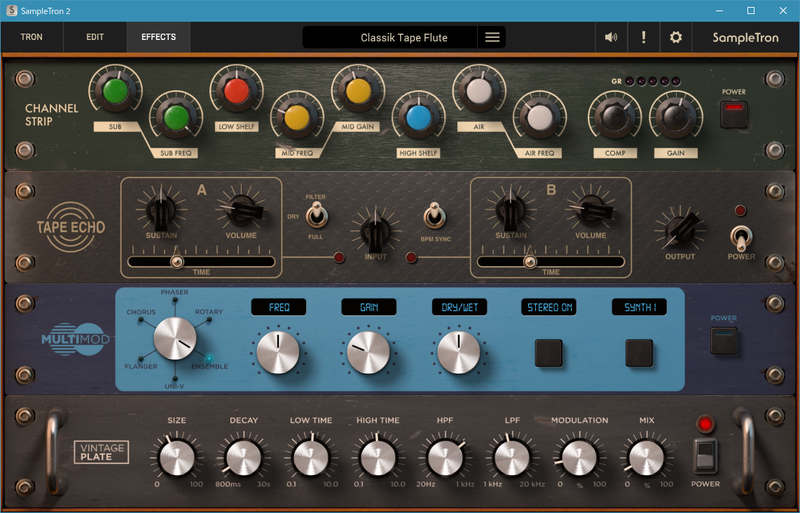Click the speaker audio icon in the header
The height and width of the screenshot is (513, 800).
point(611,37)
